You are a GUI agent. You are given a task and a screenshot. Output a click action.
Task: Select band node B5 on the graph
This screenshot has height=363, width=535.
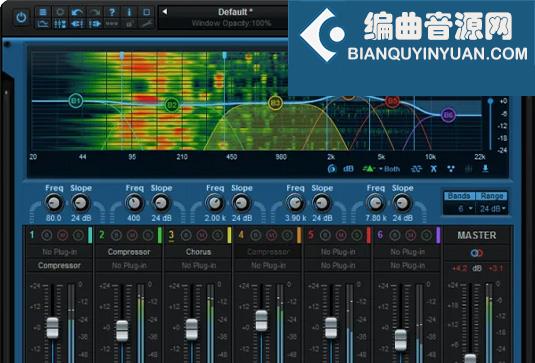point(392,101)
